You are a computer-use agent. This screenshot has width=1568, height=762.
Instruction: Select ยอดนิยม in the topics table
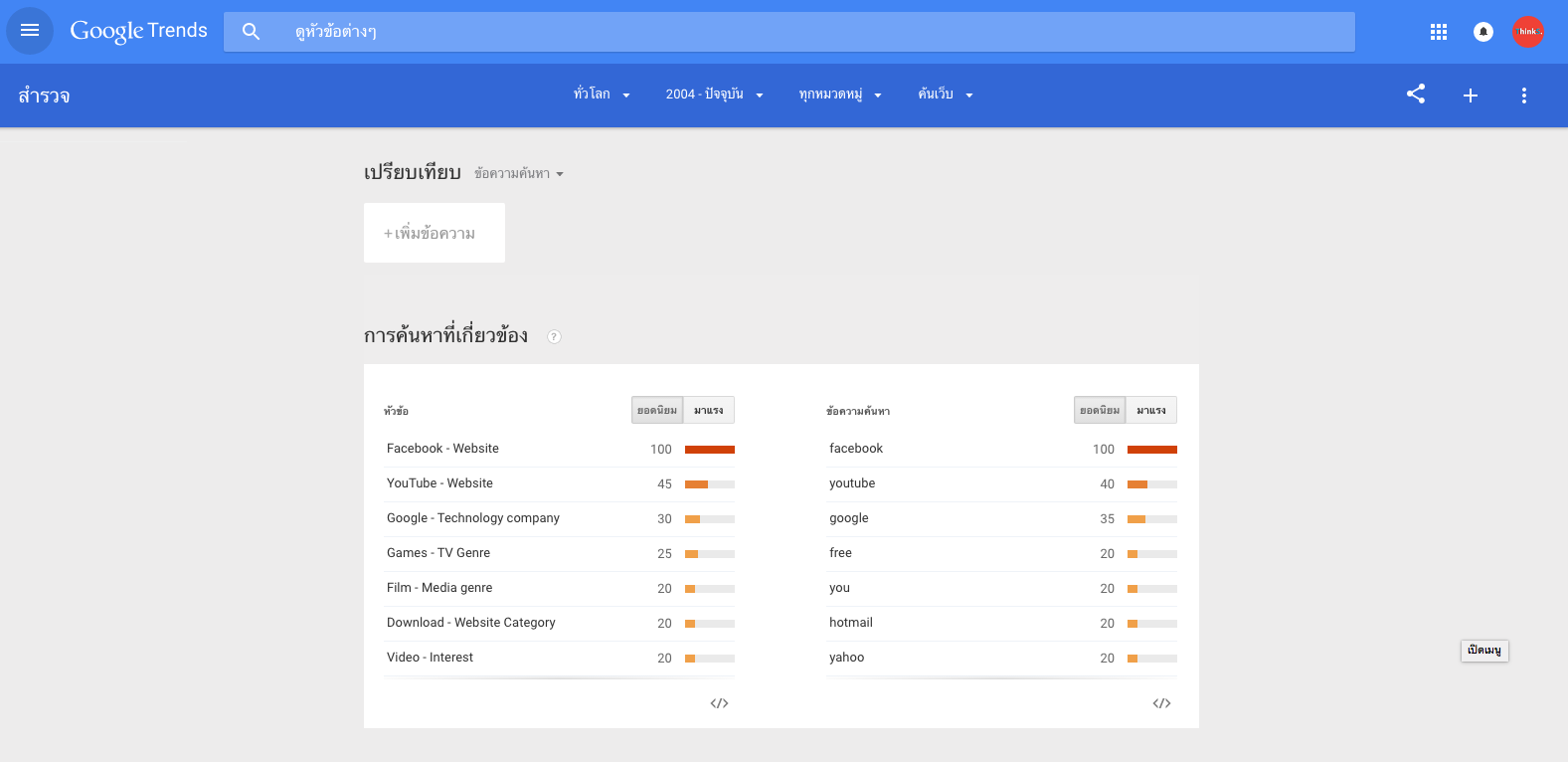tap(657, 410)
